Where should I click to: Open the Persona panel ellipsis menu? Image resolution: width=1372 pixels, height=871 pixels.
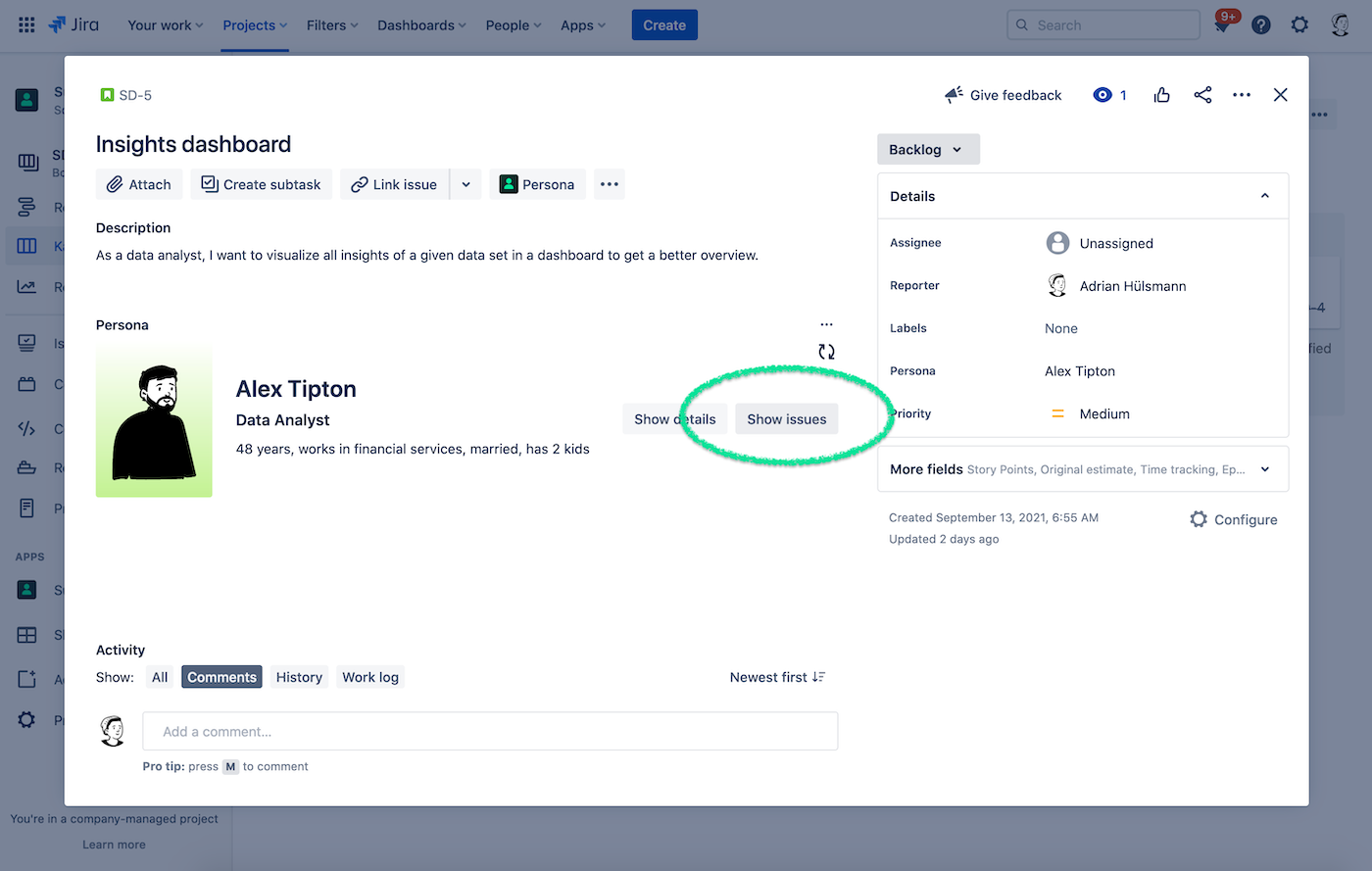click(827, 324)
